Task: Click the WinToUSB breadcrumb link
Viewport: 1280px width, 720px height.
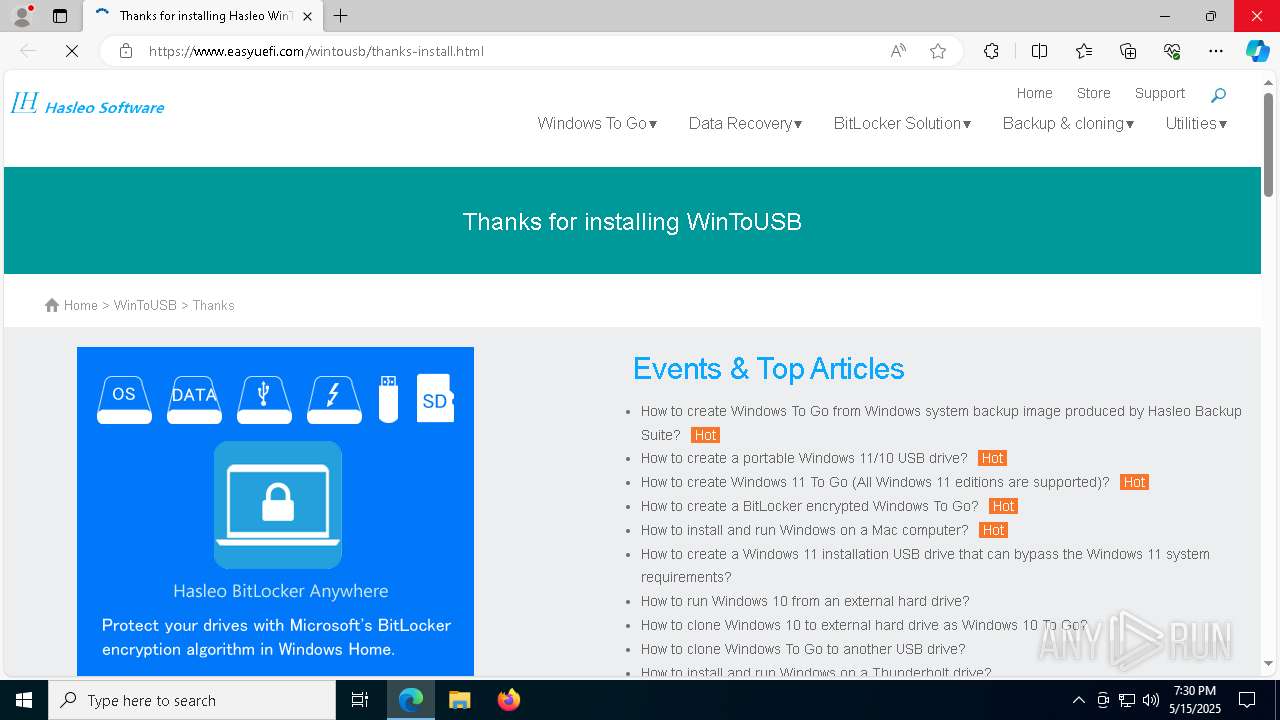Action: pyautogui.click(x=145, y=305)
